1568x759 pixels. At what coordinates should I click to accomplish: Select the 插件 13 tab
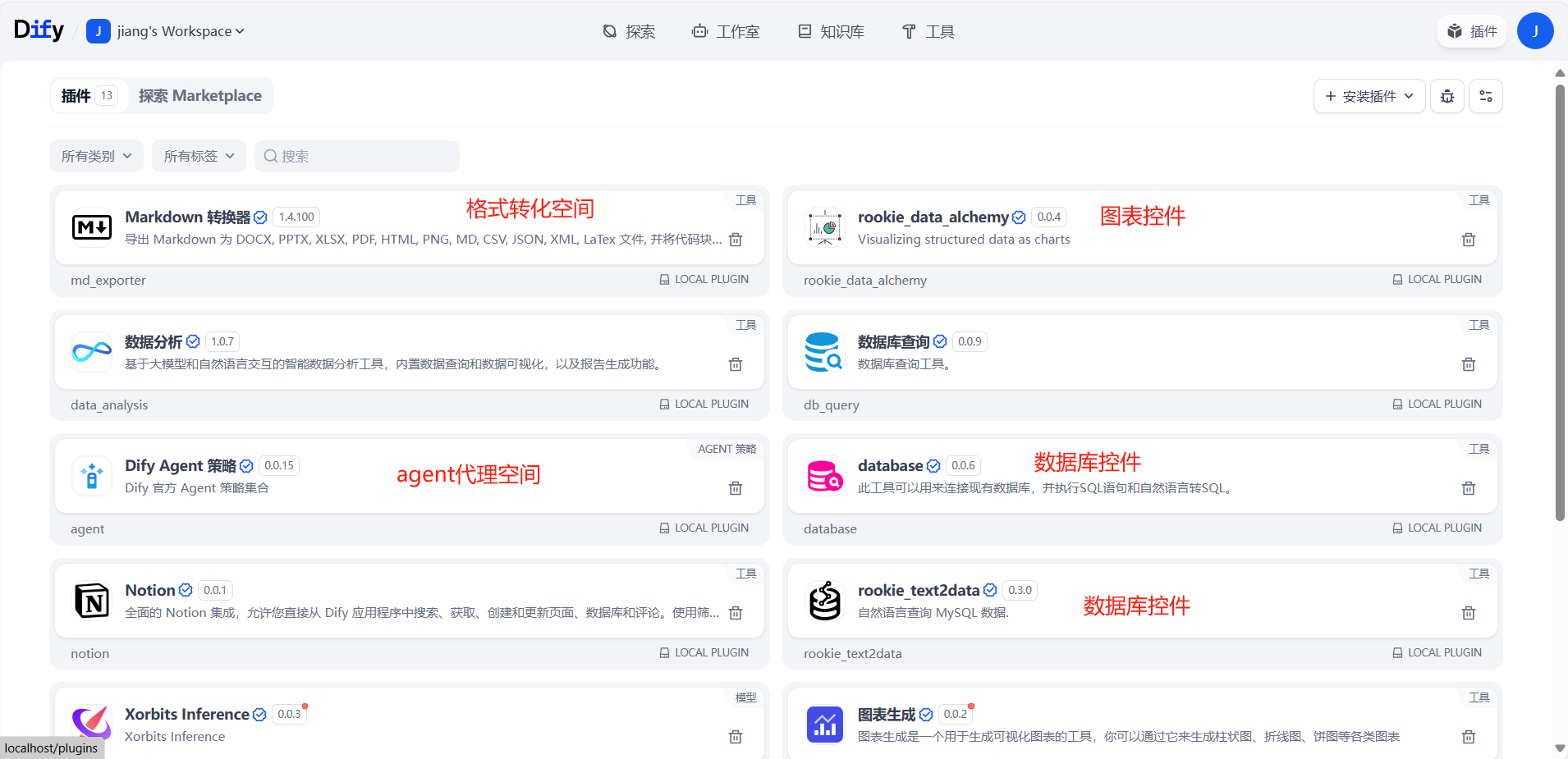(89, 96)
